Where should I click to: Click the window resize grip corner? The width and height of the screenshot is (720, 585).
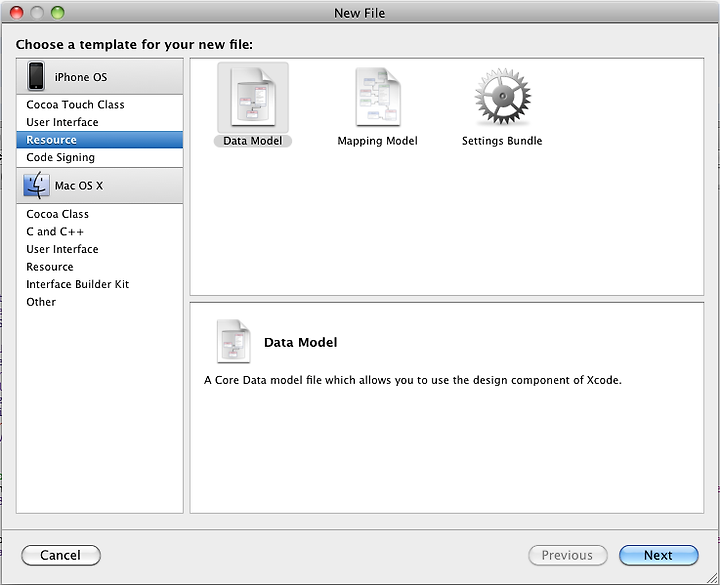[712, 578]
